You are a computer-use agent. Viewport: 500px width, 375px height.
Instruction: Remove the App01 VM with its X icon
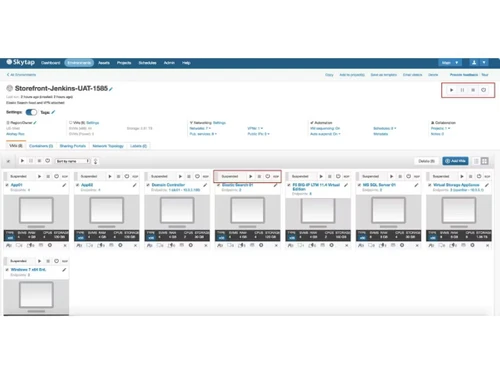point(65,245)
